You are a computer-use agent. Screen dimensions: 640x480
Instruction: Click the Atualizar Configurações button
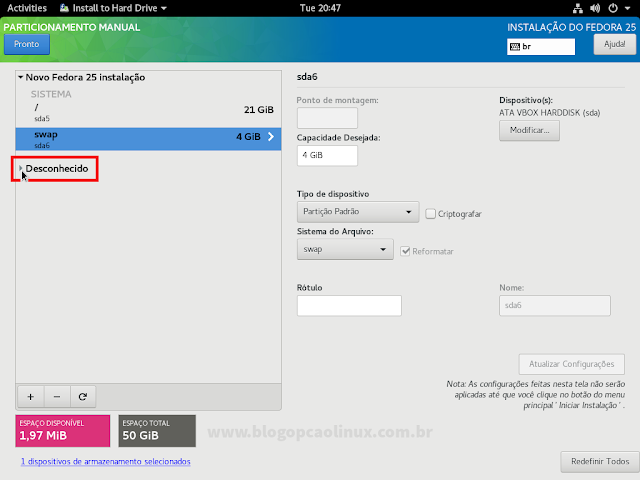[x=572, y=364]
